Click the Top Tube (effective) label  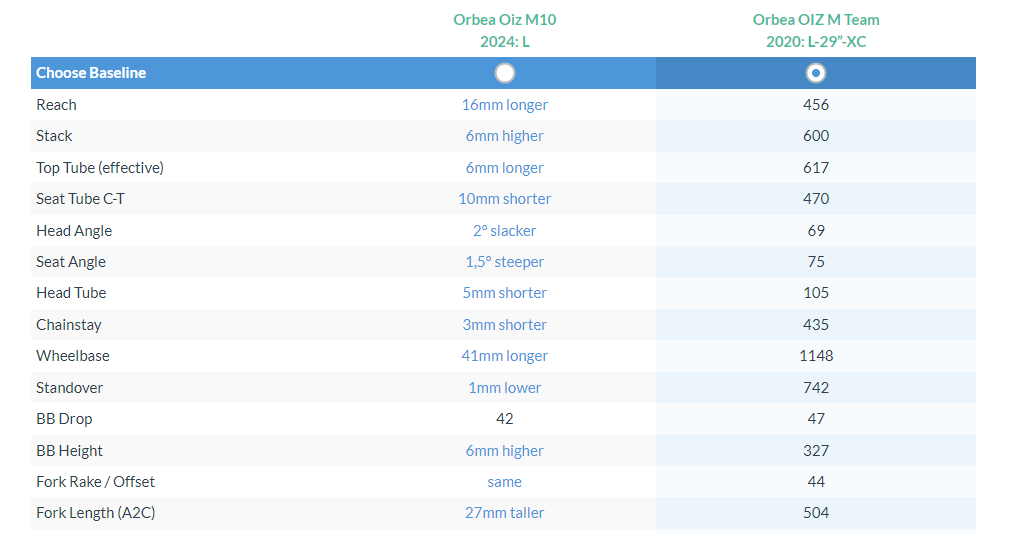tap(100, 168)
